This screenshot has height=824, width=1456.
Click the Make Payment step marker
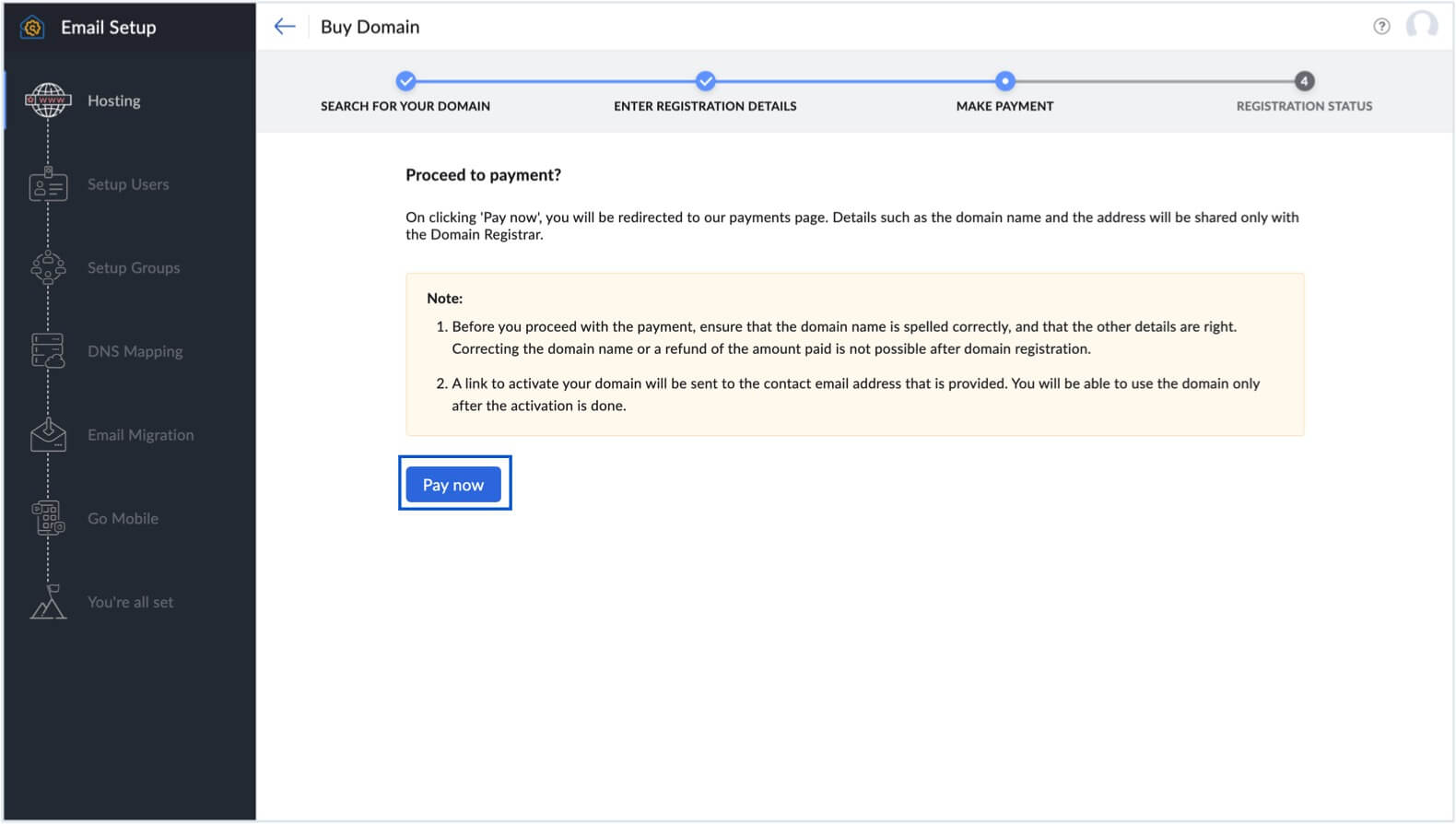coord(1004,81)
